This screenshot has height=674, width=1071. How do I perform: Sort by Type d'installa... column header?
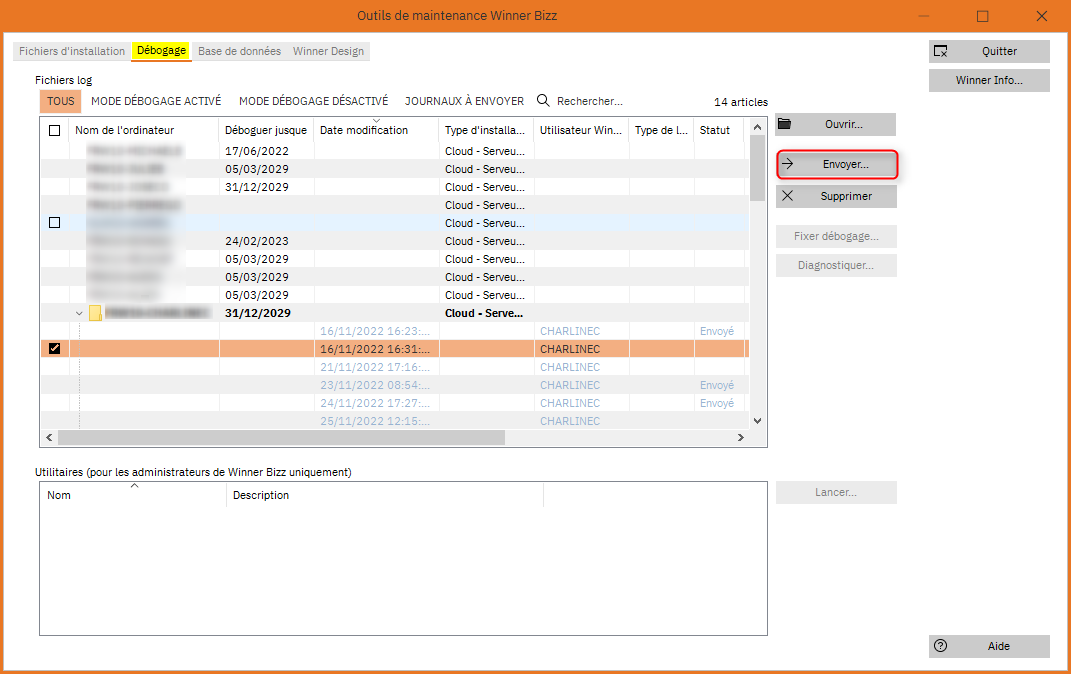[x=486, y=130]
